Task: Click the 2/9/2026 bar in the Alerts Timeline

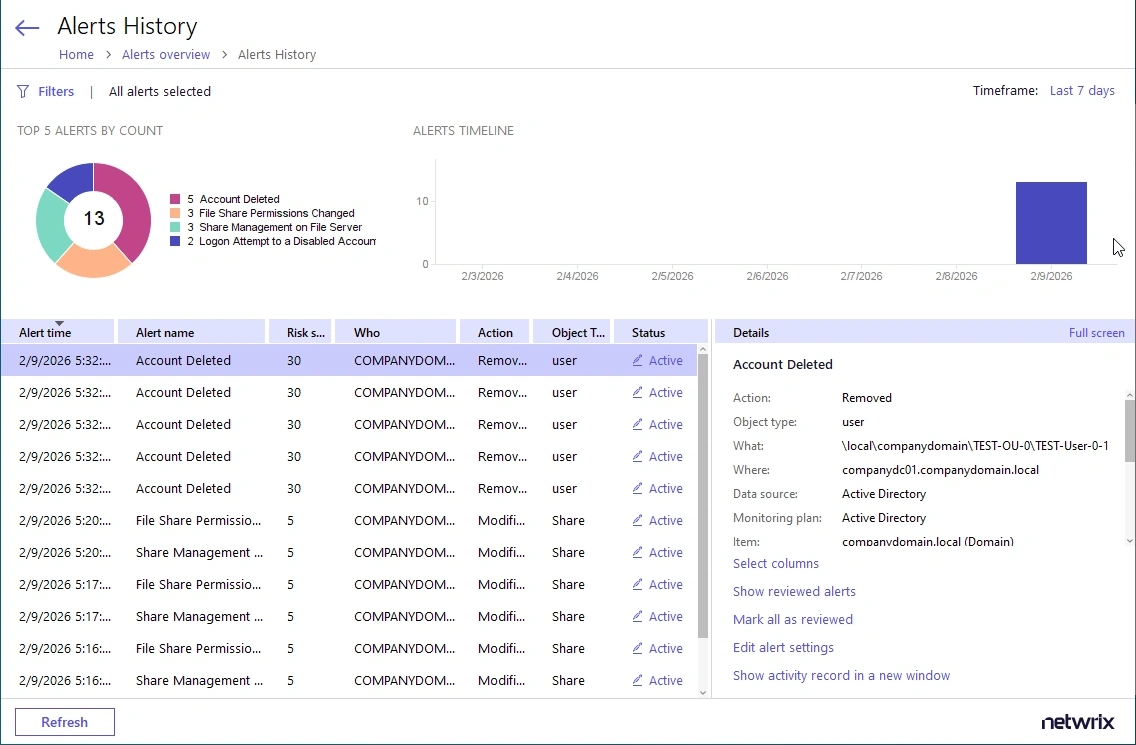Action: [x=1050, y=223]
